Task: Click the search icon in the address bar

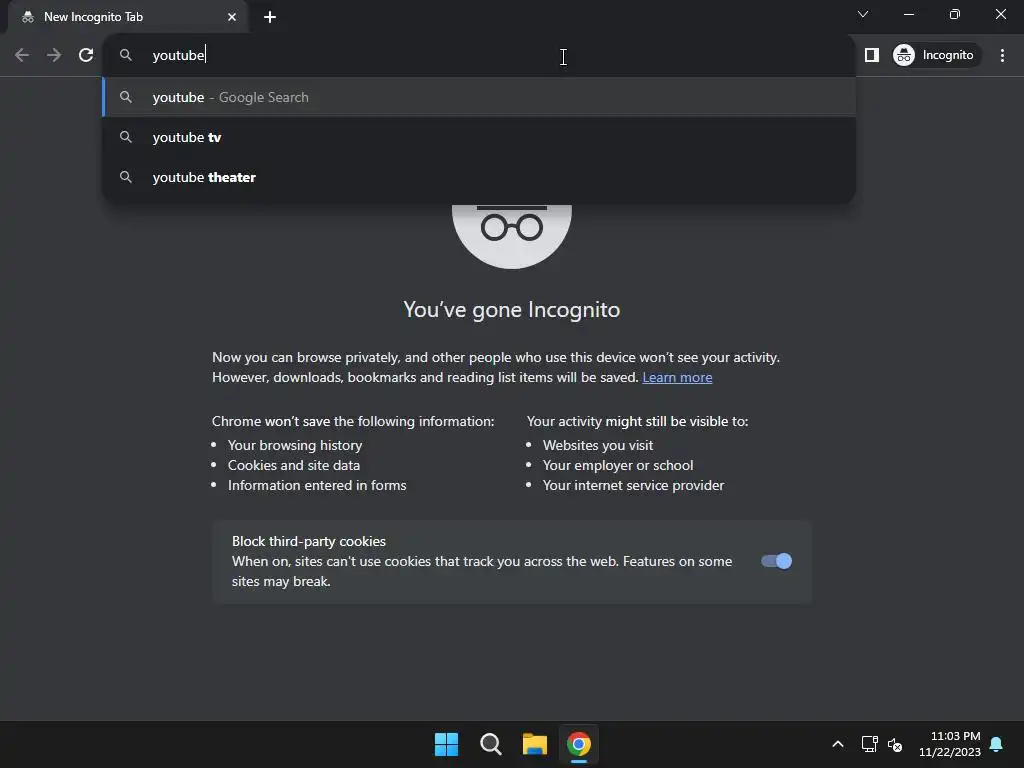Action: coord(125,55)
